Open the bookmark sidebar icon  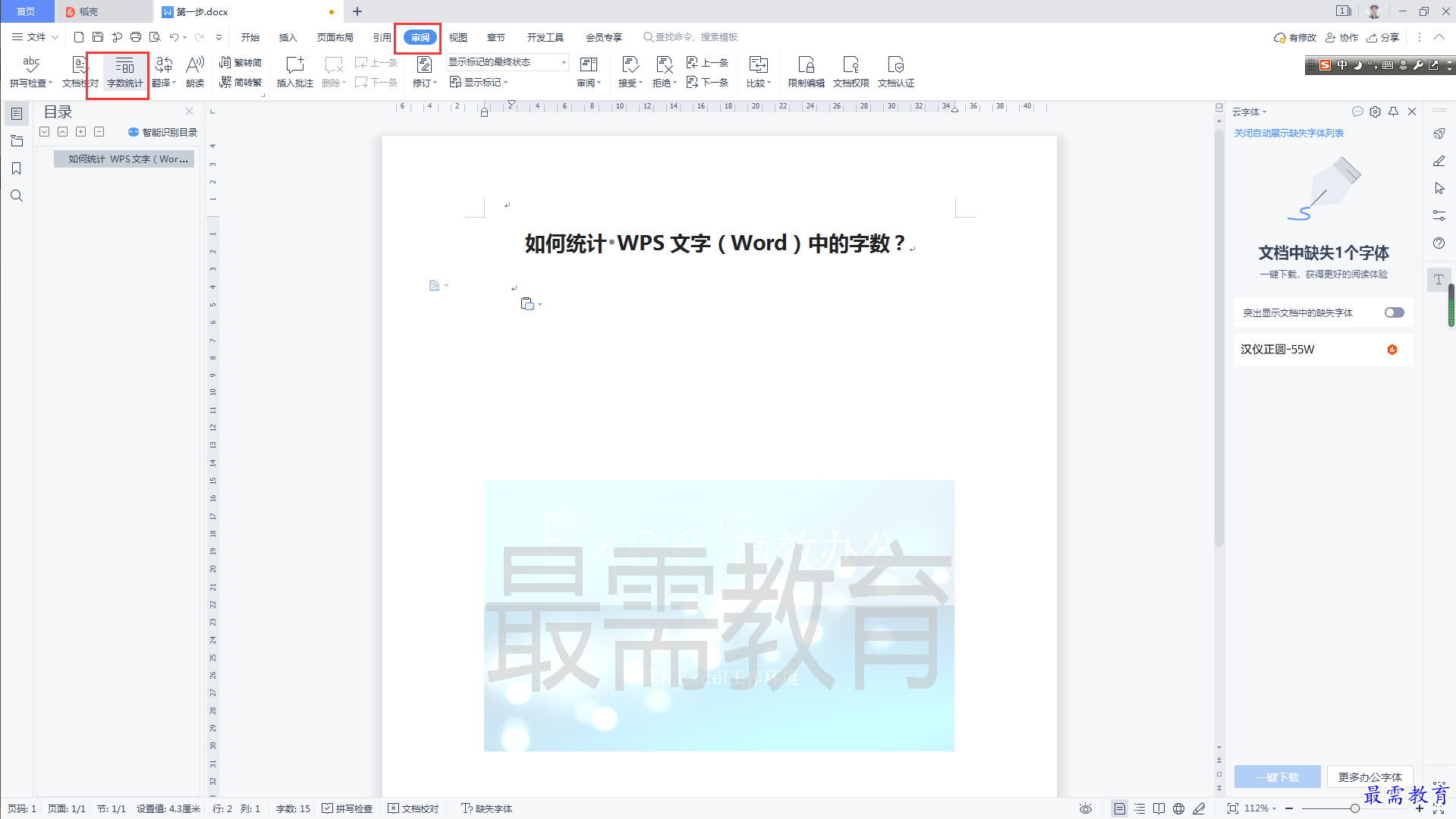[16, 168]
